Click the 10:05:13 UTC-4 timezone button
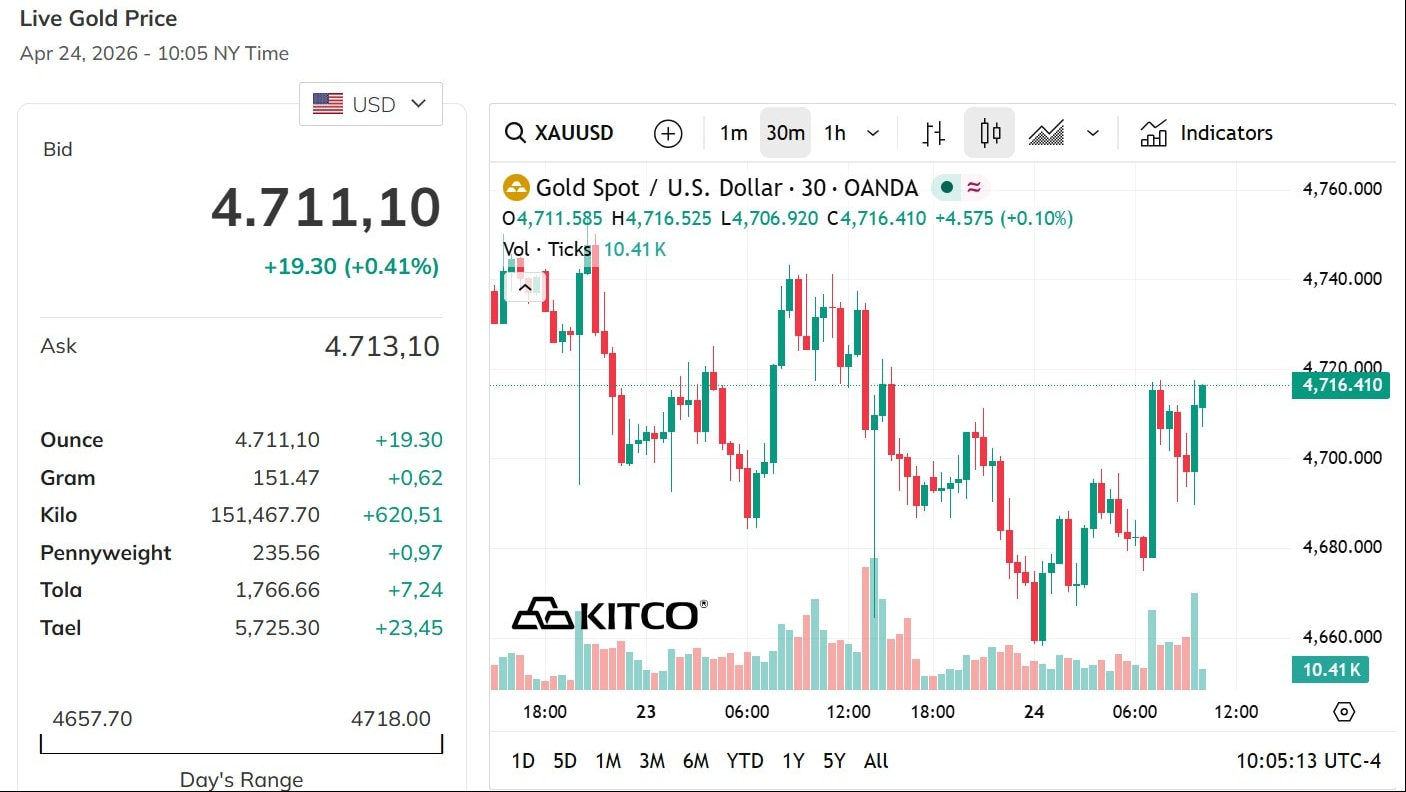Viewport: 1406px width, 792px height. pos(1308,761)
